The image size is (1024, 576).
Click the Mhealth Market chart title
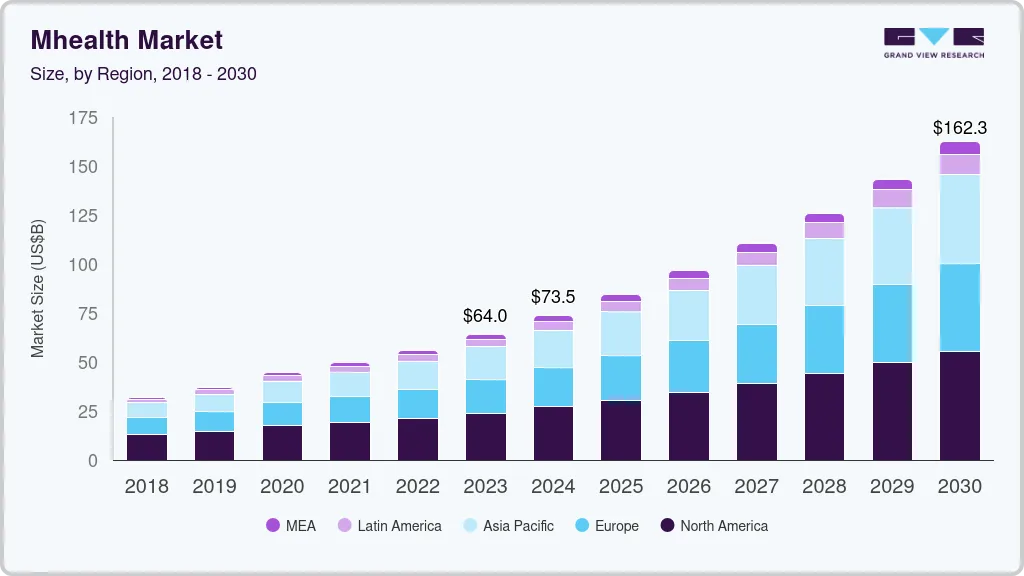[126, 40]
